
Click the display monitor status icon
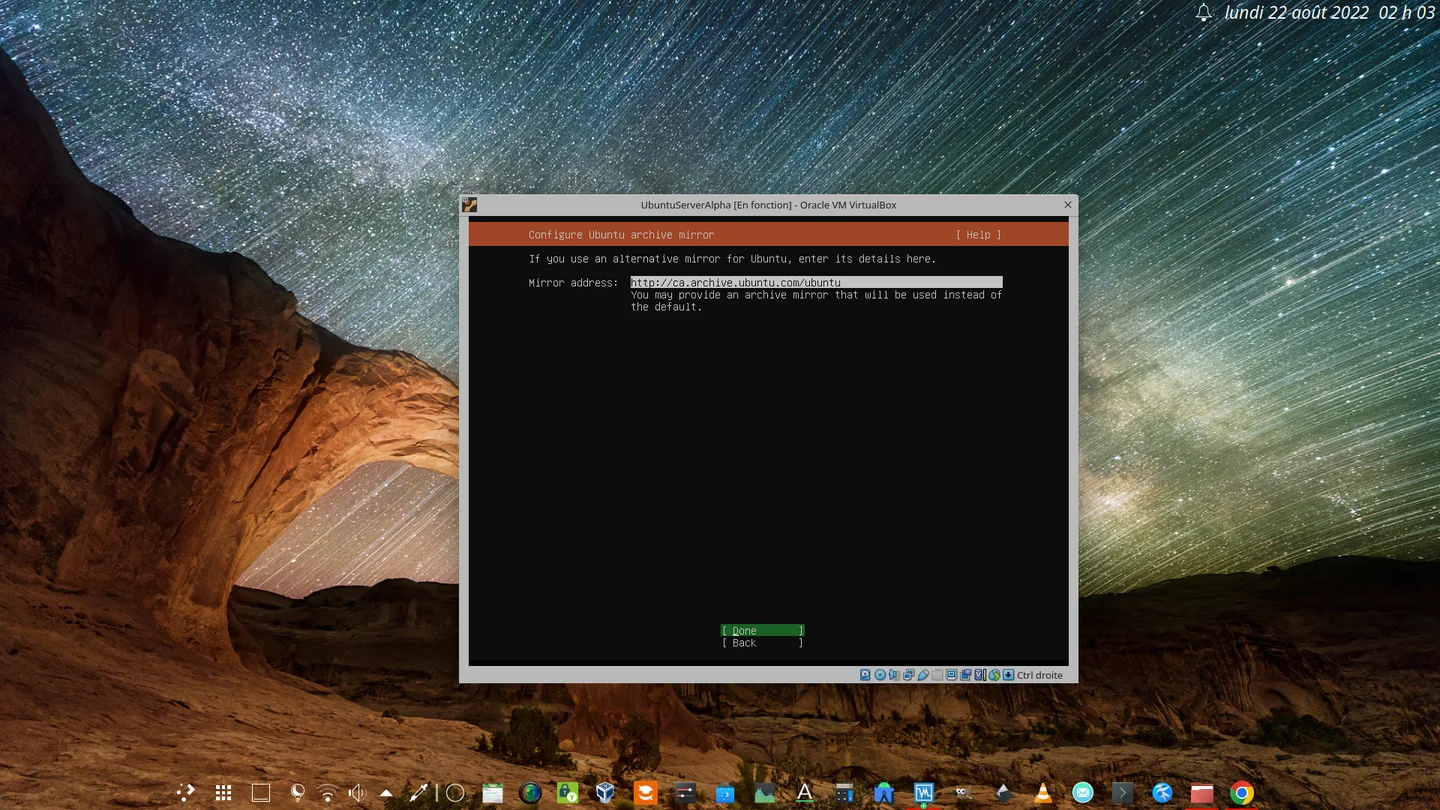(x=952, y=675)
